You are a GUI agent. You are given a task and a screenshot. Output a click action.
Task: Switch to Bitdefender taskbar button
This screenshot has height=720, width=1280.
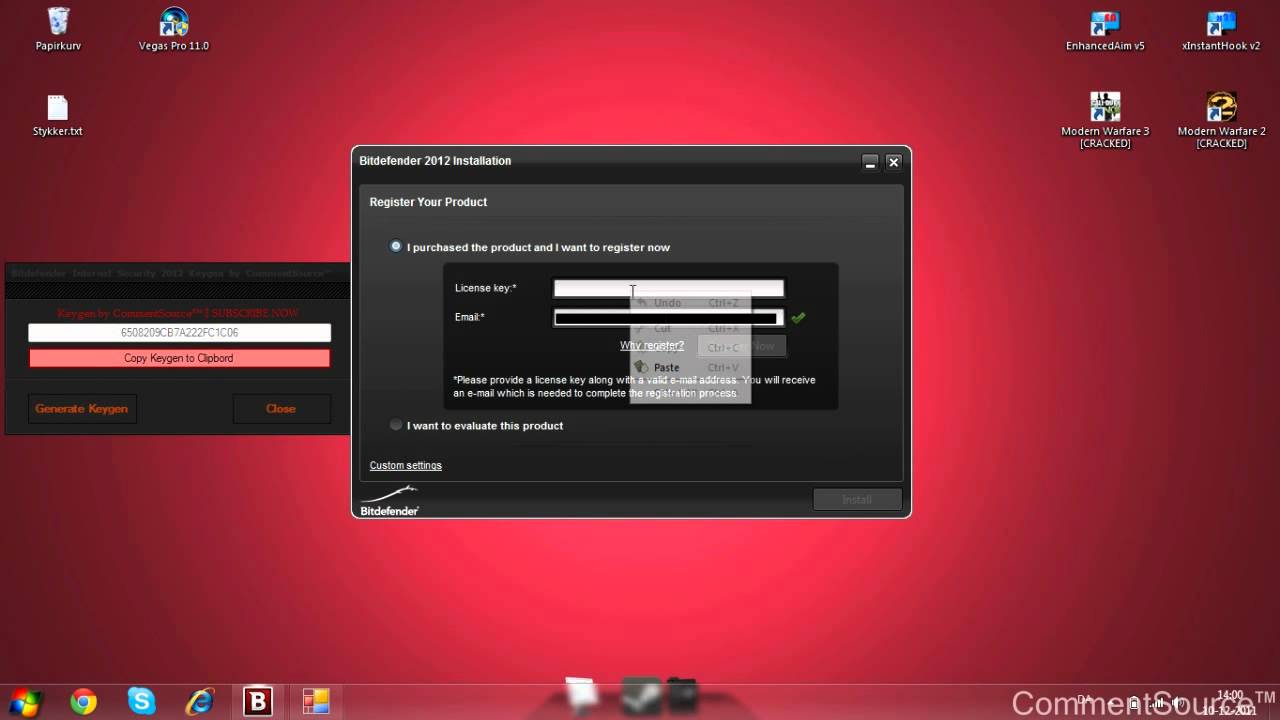(x=257, y=702)
